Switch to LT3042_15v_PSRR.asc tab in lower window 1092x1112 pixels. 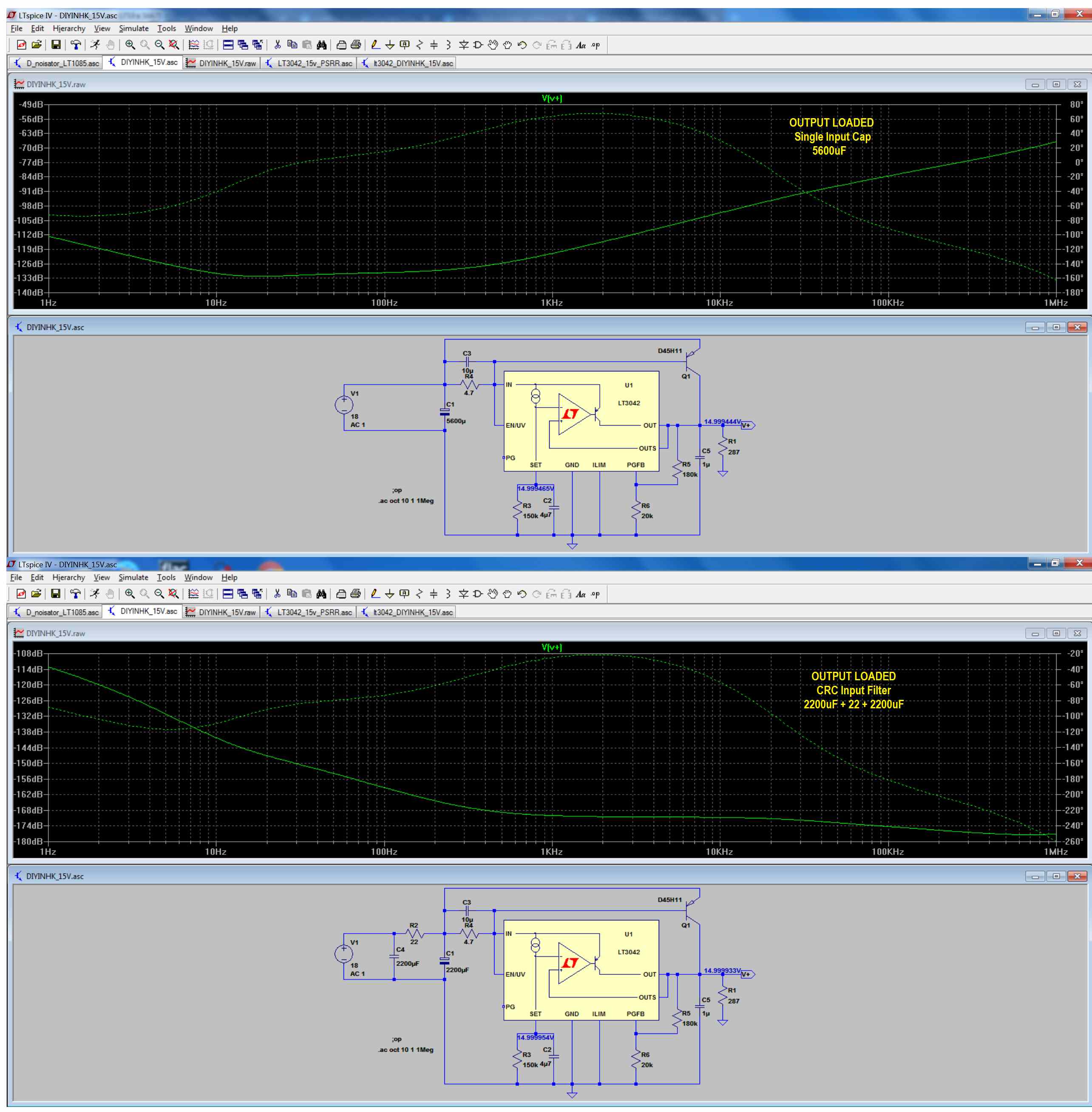[308, 612]
